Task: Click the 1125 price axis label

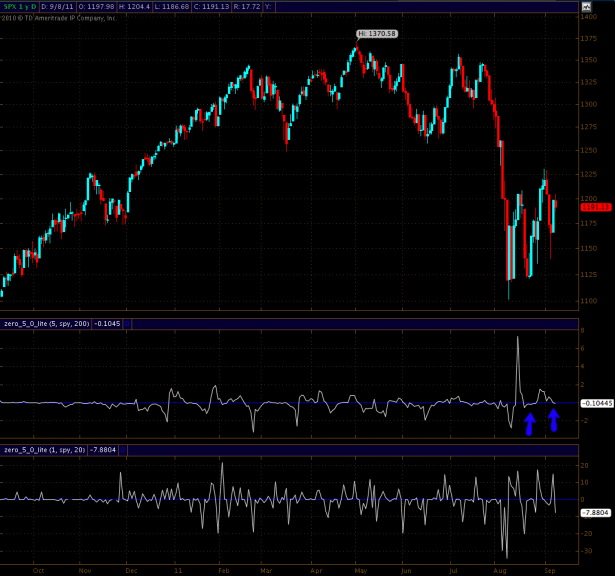Action: click(x=589, y=274)
